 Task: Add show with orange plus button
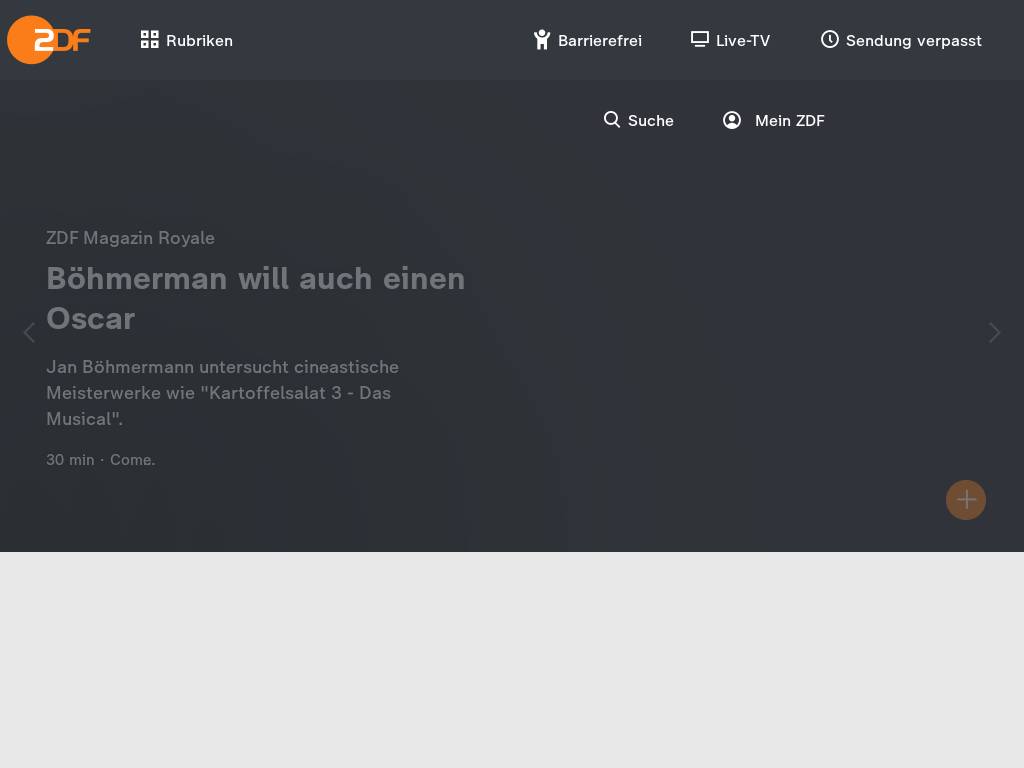pos(966,500)
